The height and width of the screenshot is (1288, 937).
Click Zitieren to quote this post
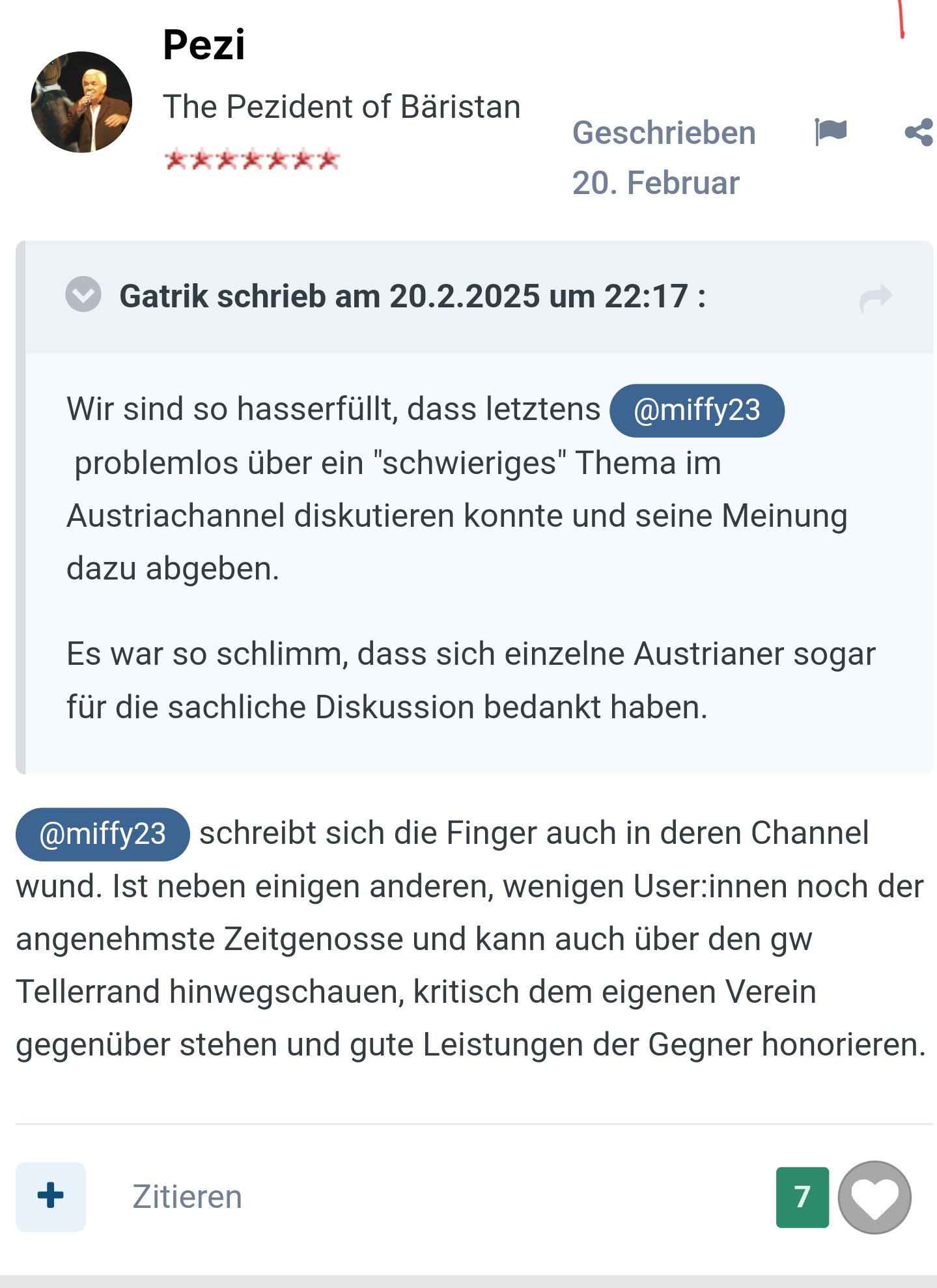coord(188,1197)
